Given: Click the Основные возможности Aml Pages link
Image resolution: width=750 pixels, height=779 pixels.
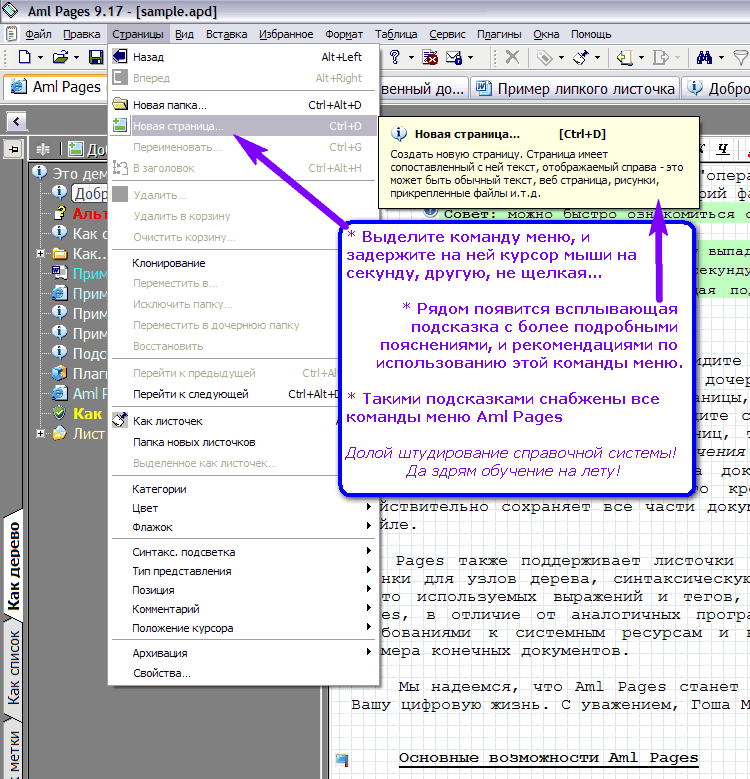Looking at the screenshot, I should 548,758.
